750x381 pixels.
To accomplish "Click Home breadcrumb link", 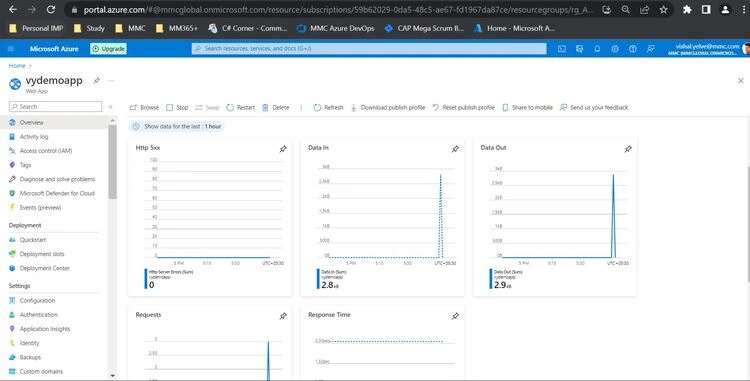I will tap(17, 65).
